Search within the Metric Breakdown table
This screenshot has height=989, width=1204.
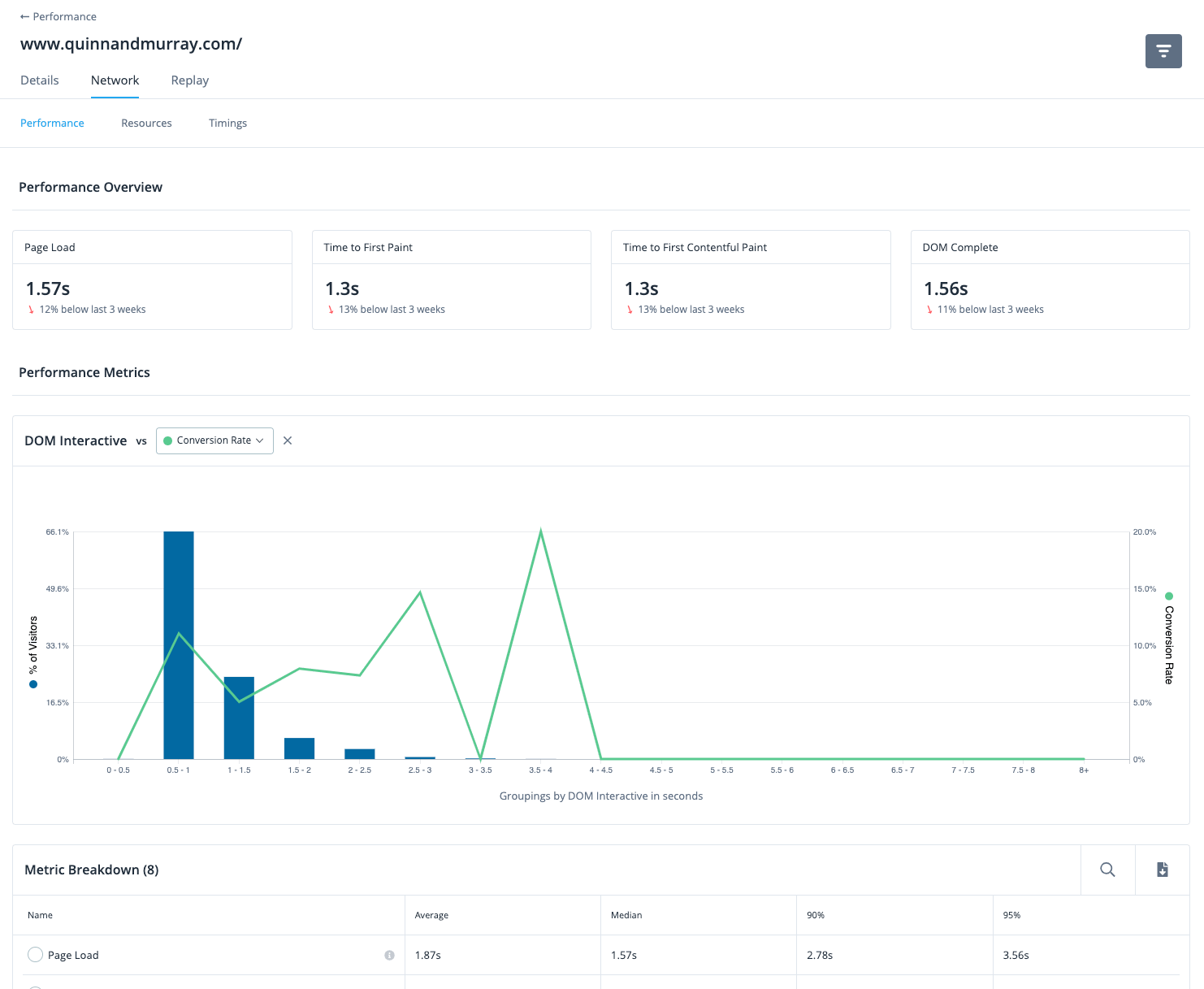tap(1107, 870)
